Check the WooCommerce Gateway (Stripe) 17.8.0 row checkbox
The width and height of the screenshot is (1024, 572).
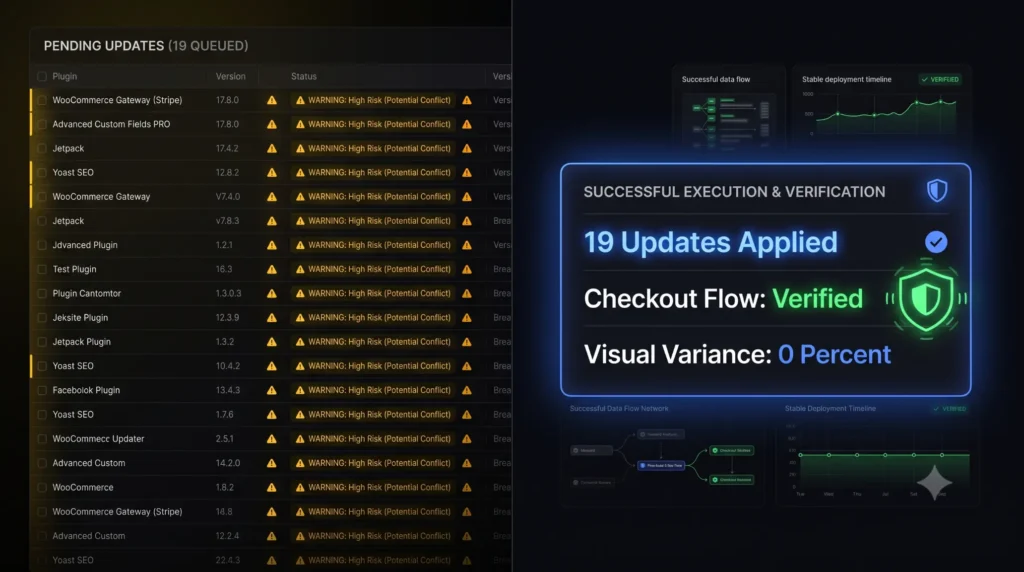pos(42,100)
